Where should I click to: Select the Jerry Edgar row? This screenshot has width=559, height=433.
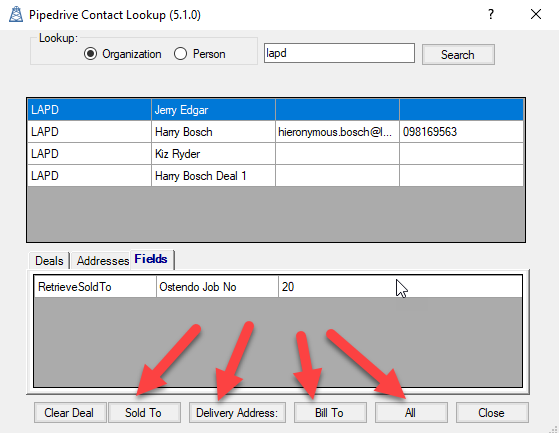point(276,110)
